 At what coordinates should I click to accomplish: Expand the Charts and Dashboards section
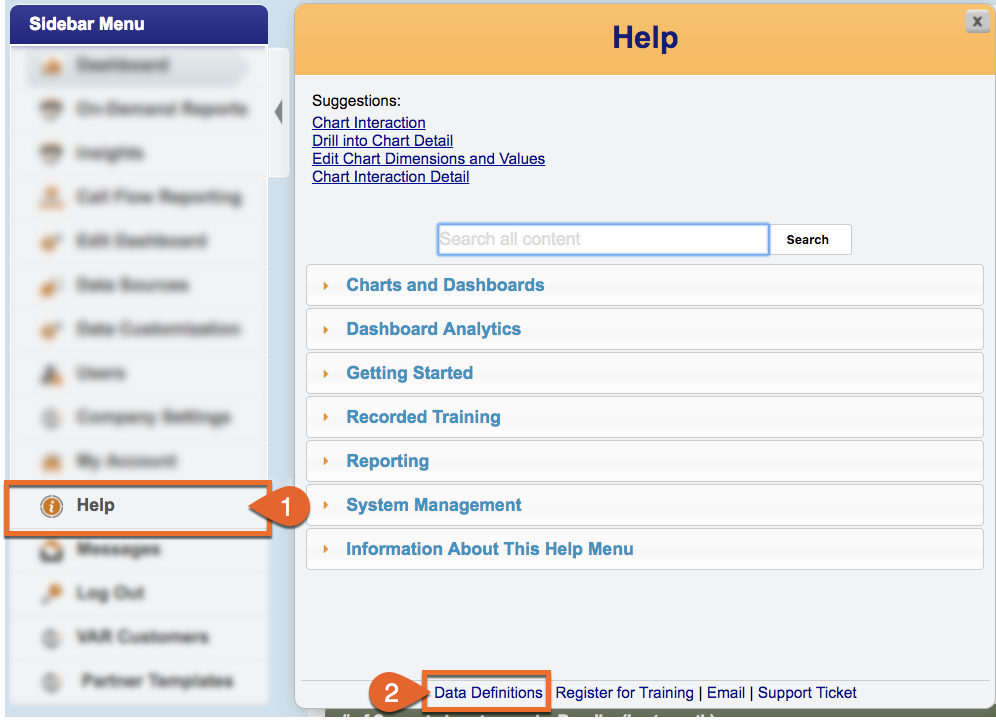(445, 285)
